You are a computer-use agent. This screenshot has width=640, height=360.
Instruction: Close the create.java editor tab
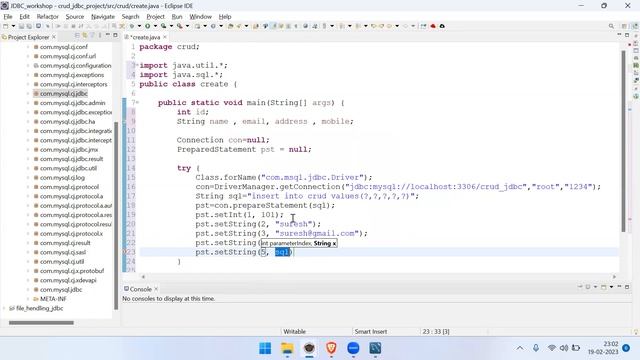(165, 37)
